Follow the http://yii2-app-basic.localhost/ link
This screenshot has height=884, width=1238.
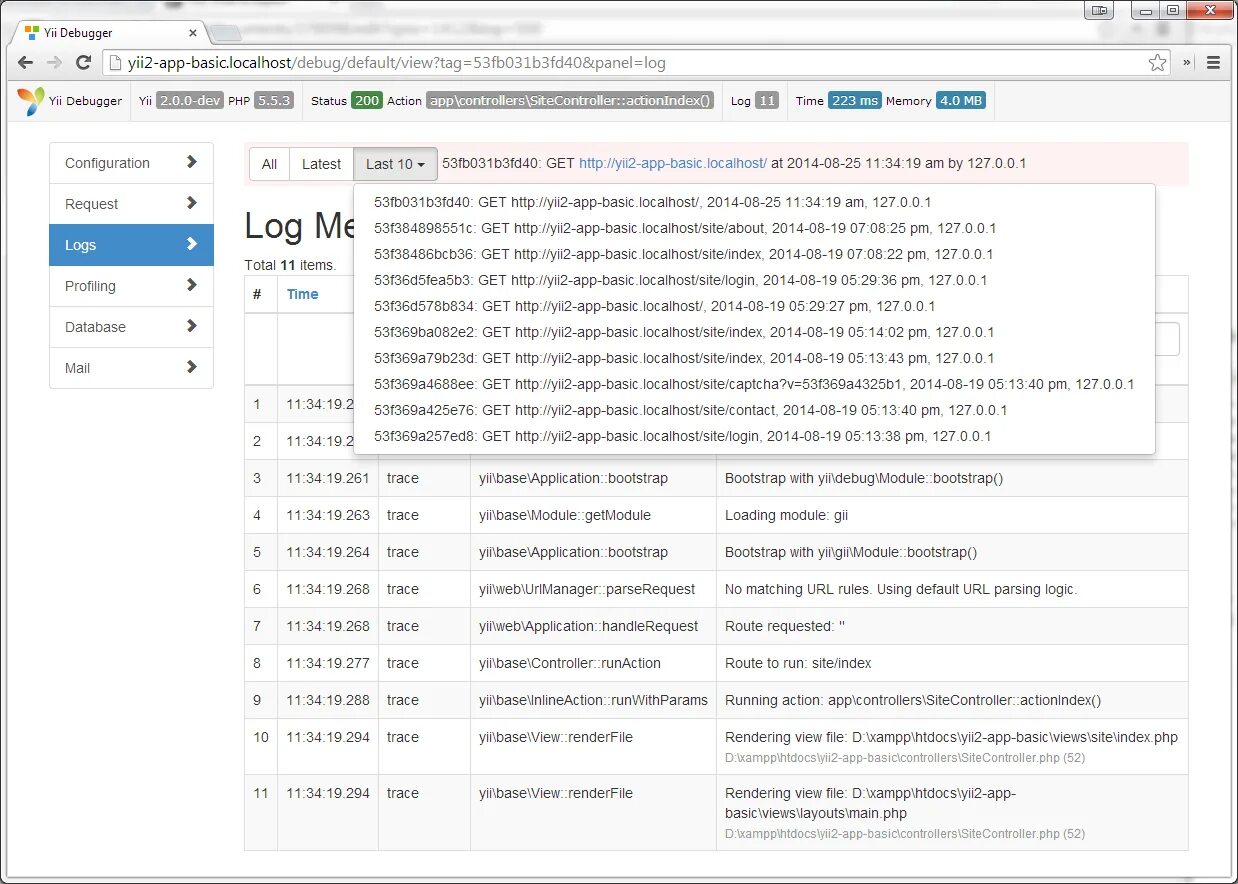click(673, 163)
